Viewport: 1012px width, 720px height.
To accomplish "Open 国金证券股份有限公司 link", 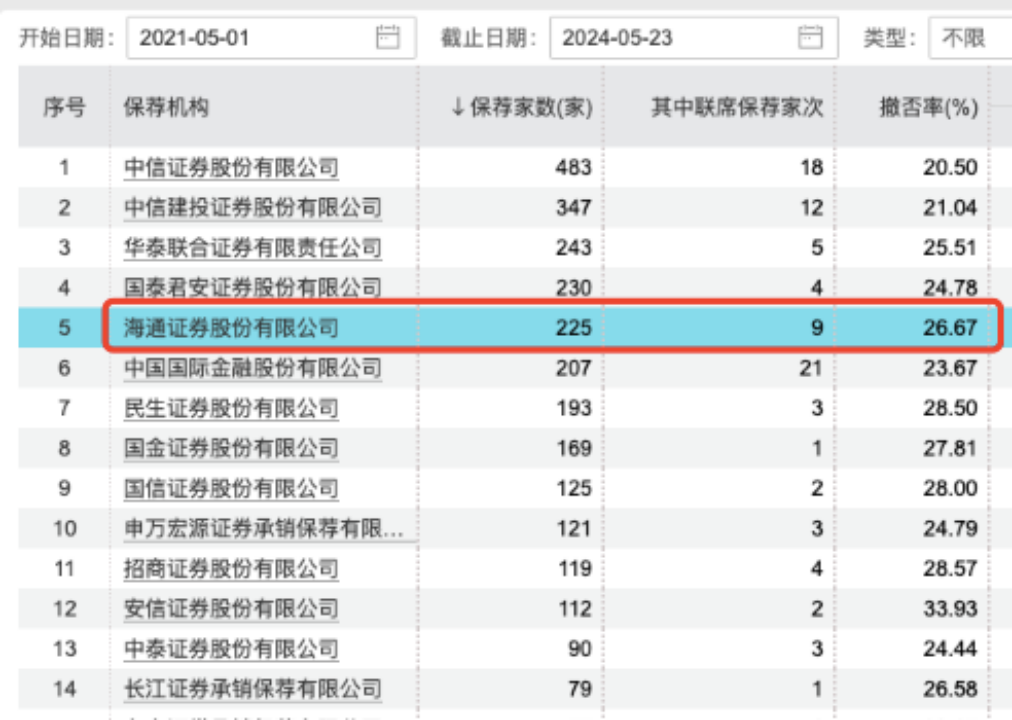I will (x=231, y=448).
